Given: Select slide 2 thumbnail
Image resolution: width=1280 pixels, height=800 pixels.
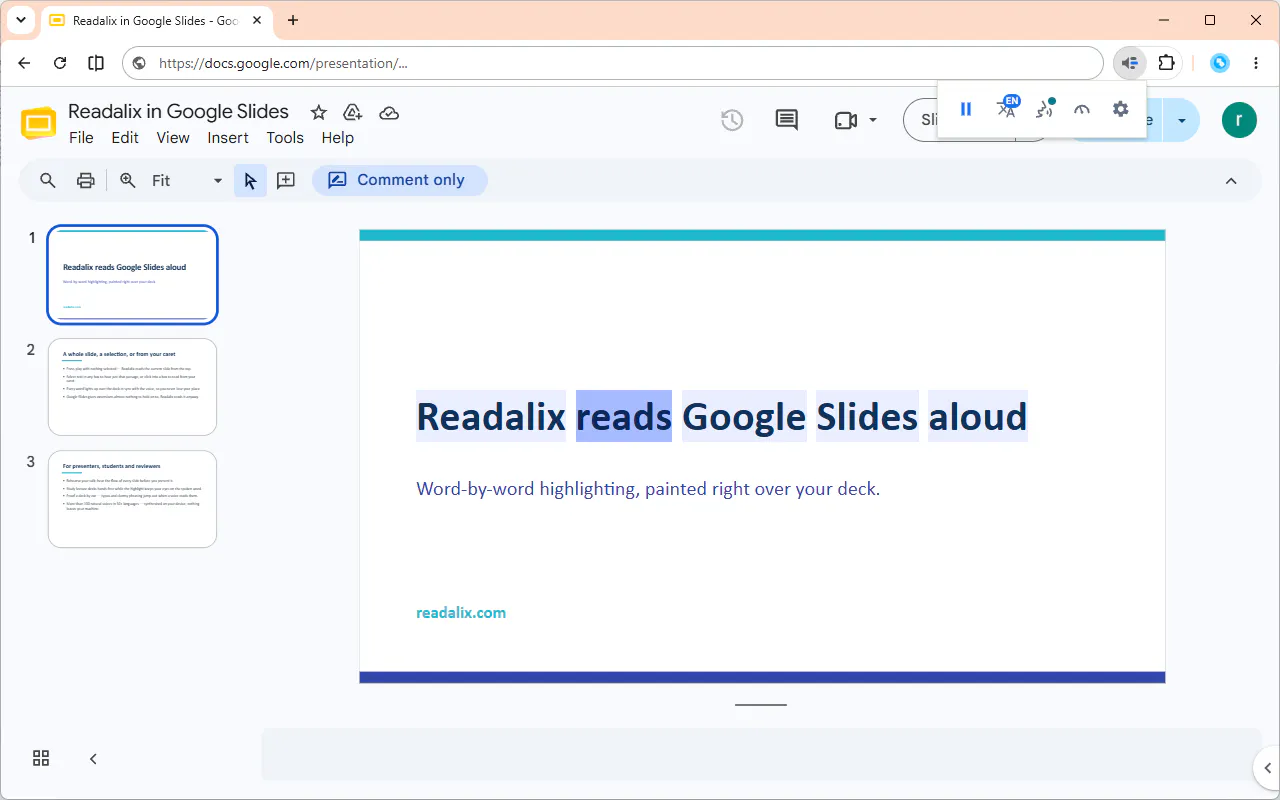Looking at the screenshot, I should (x=132, y=387).
